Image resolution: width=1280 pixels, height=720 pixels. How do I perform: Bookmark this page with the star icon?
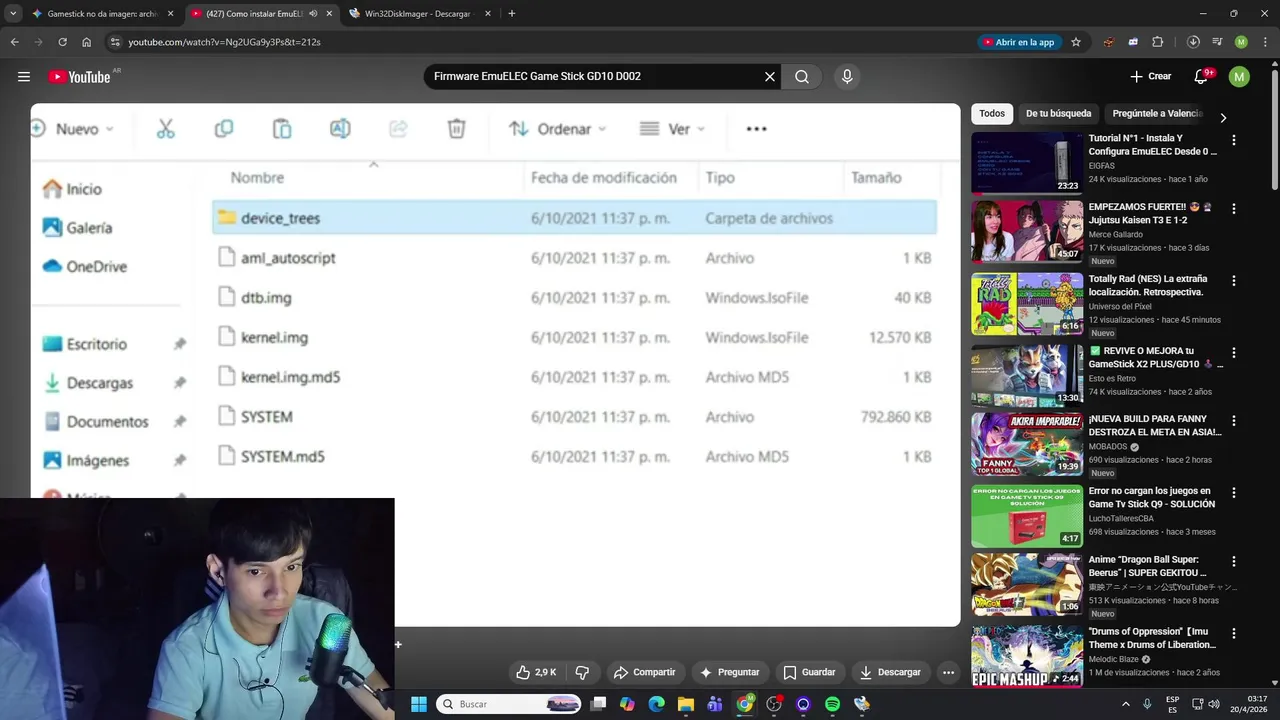[x=1076, y=42]
